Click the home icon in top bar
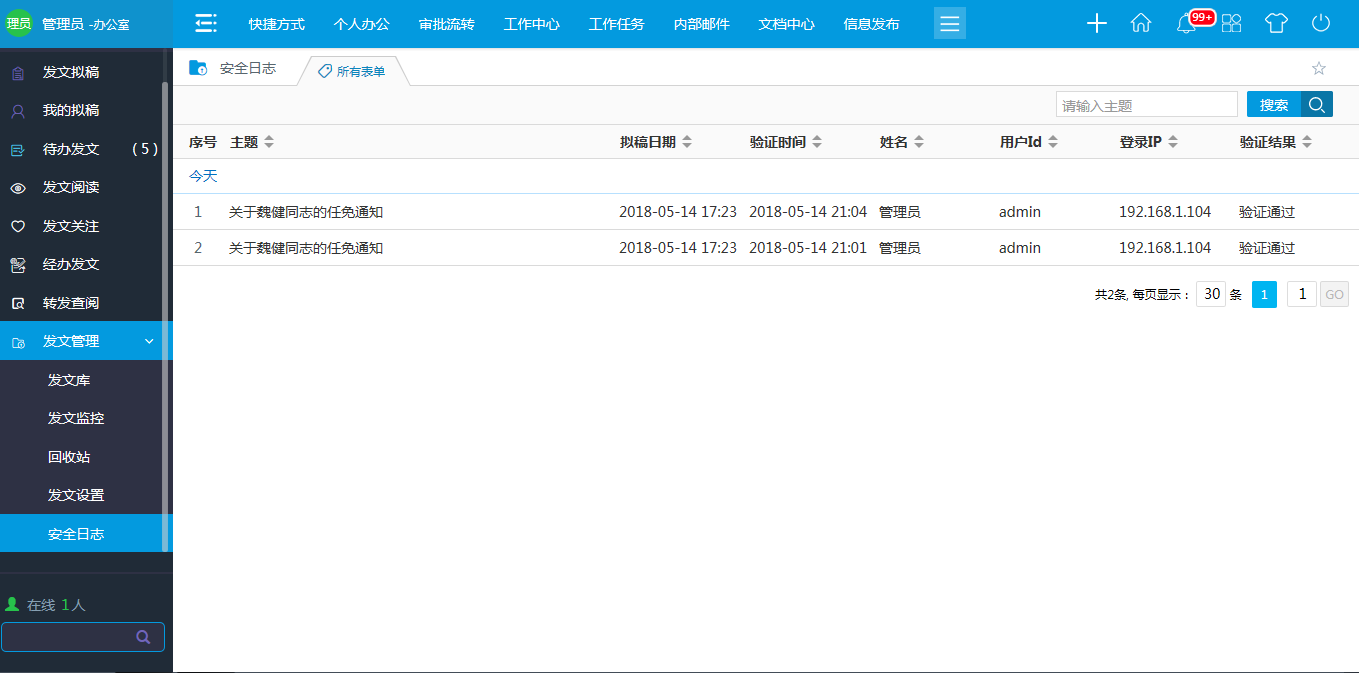Viewport: 1359px width, 673px height. (x=1141, y=24)
